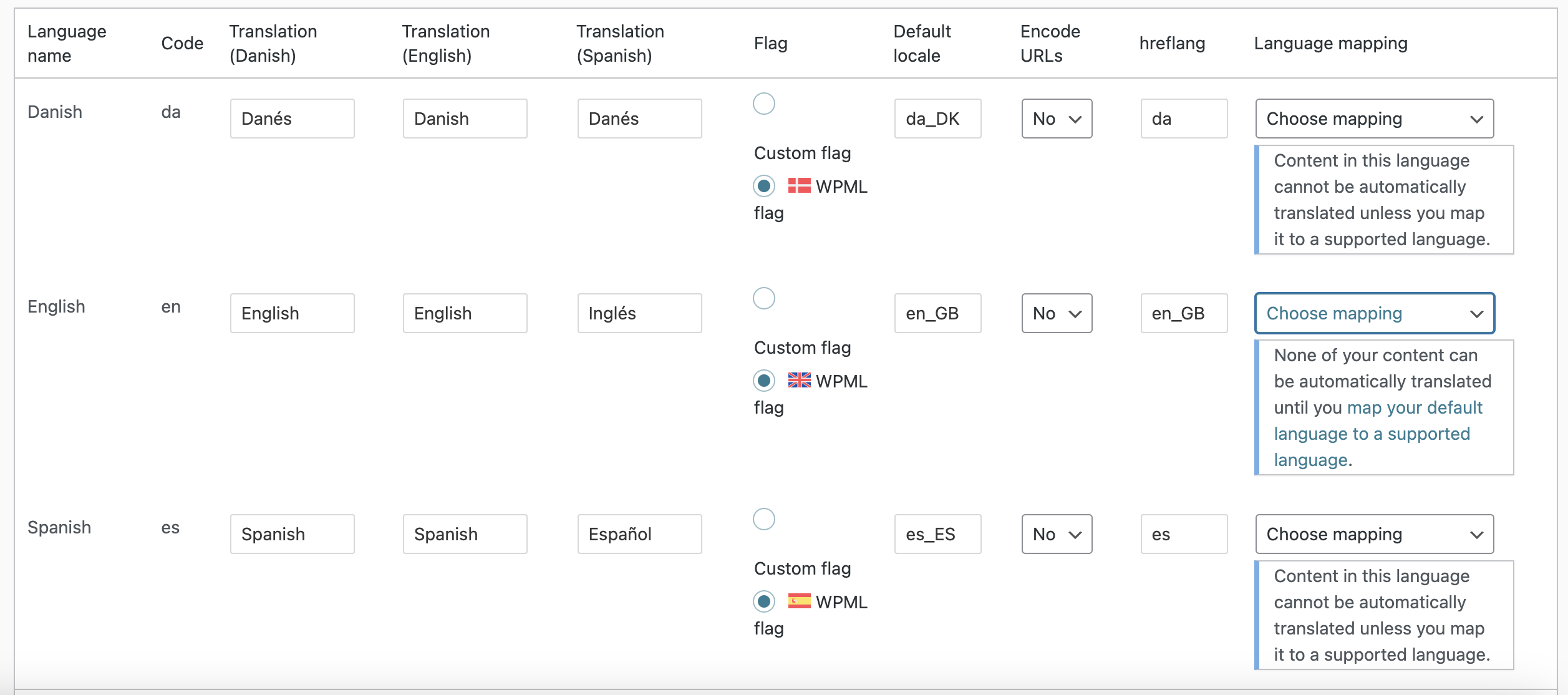Click the en_GB default locale field
1568x695 pixels.
click(x=937, y=313)
